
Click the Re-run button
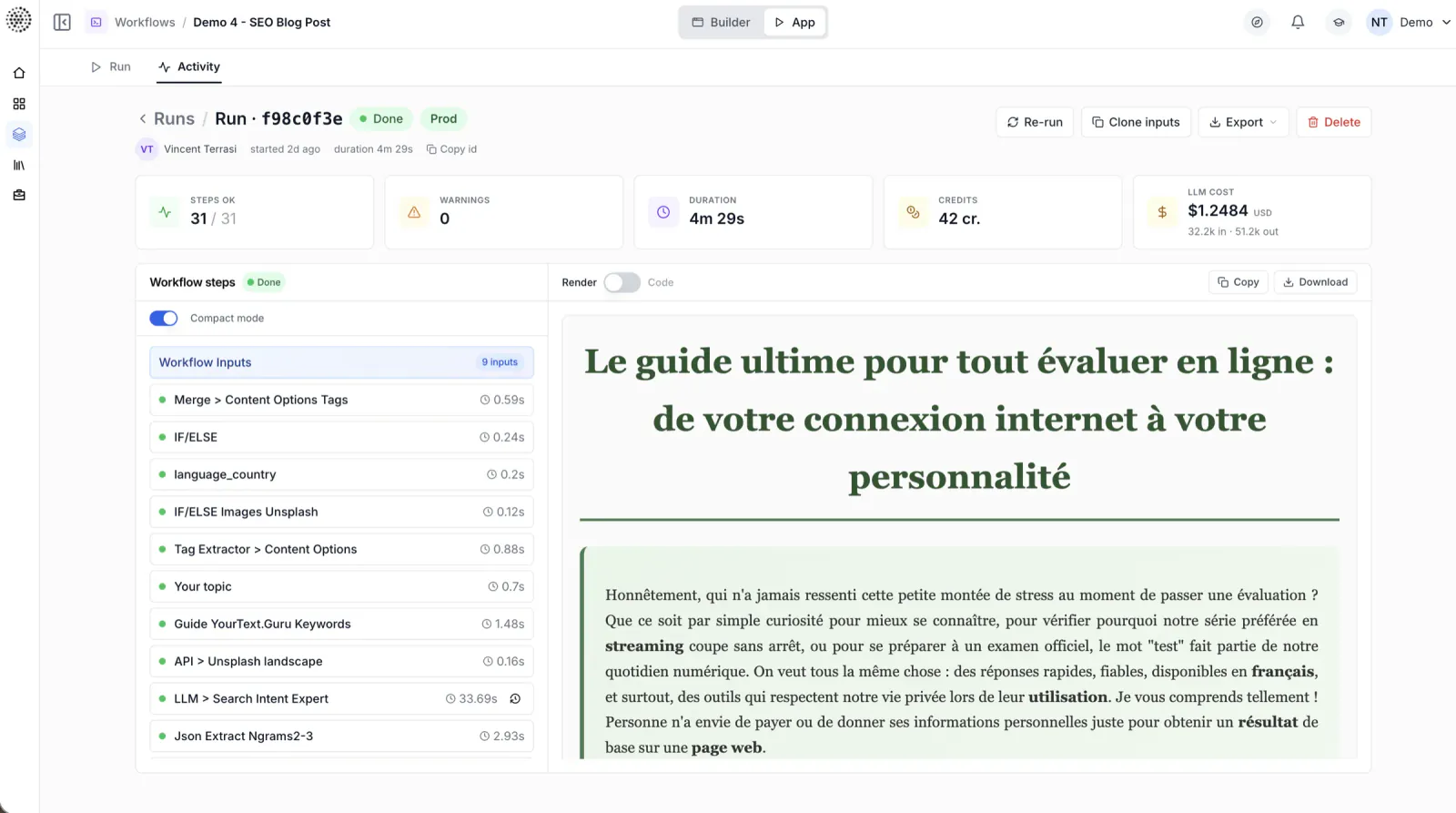1036,122
